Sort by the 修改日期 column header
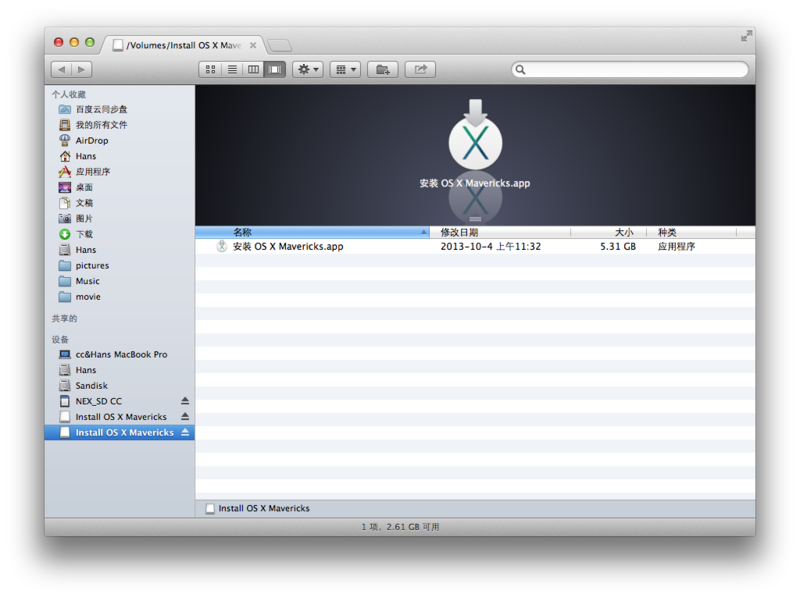The image size is (800, 598). point(500,233)
